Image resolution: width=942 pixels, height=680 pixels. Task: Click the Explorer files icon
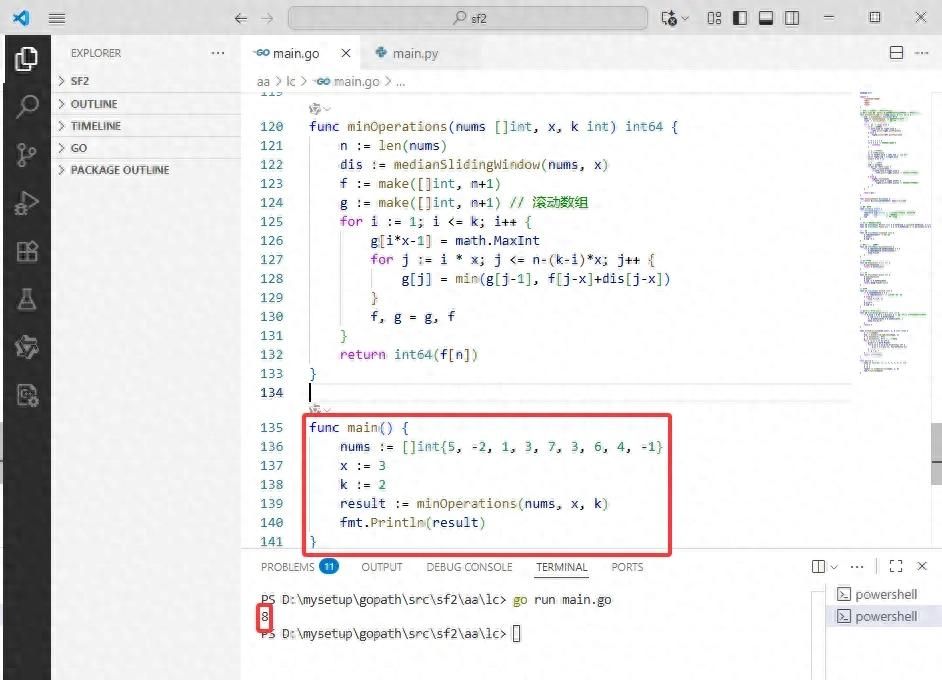click(27, 59)
